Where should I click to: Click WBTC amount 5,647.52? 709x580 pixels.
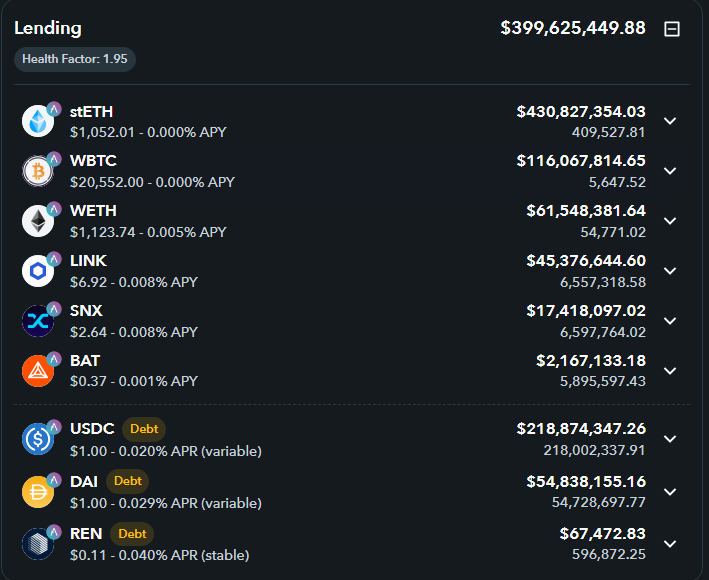point(617,182)
